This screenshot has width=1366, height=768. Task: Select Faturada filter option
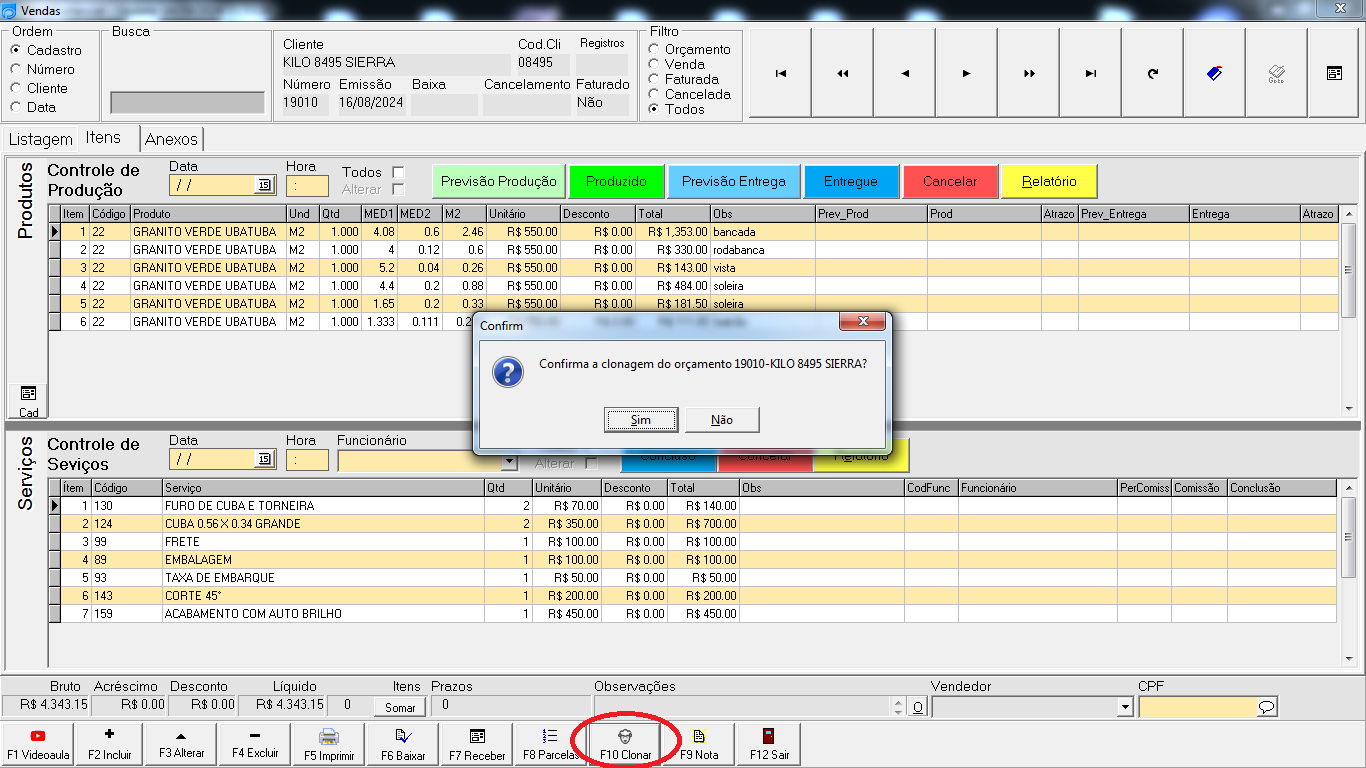[655, 79]
